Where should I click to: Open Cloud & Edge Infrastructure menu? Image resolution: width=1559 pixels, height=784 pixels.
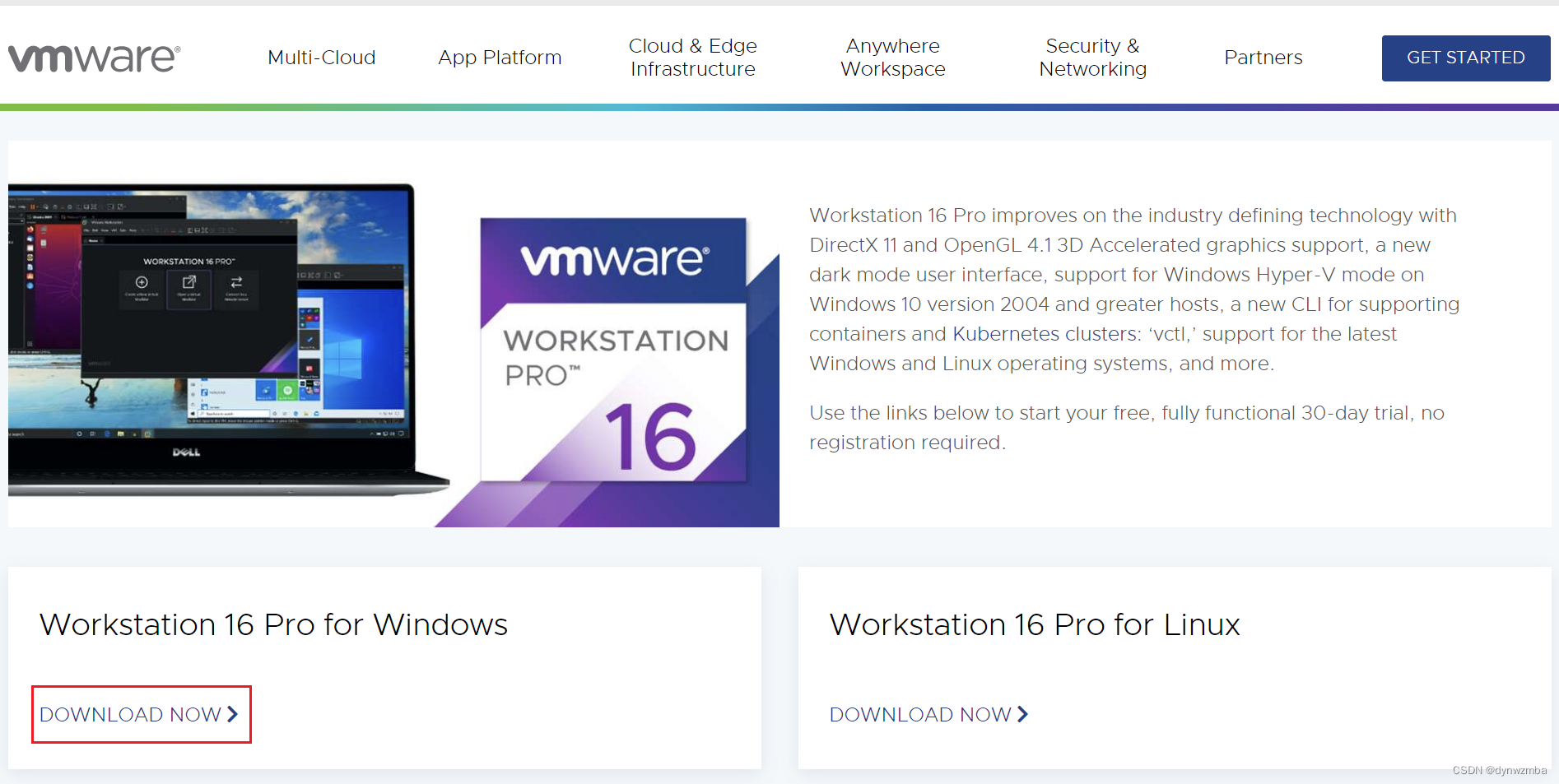(692, 58)
